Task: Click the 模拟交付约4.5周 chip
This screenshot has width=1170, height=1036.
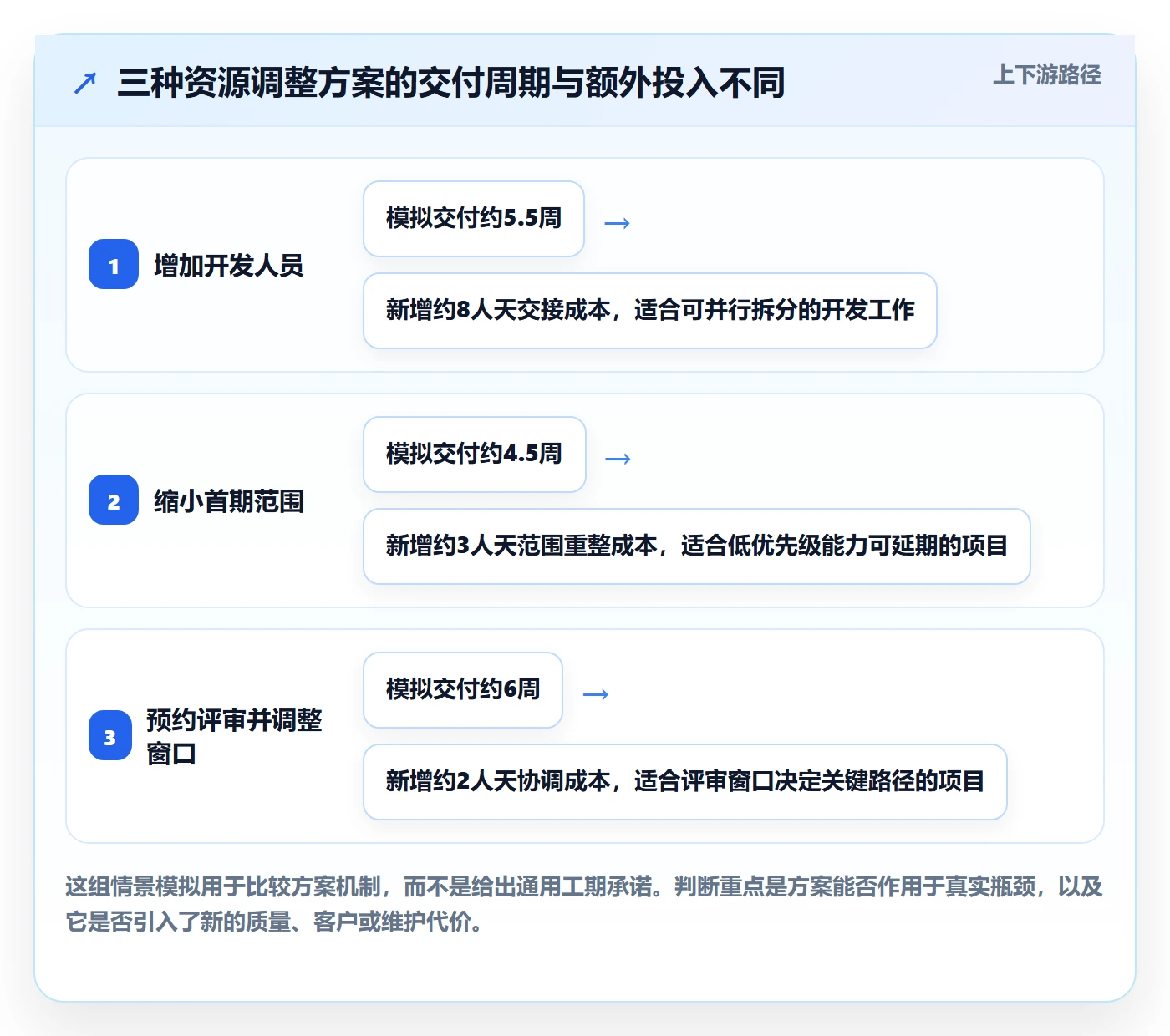Action: 475,455
